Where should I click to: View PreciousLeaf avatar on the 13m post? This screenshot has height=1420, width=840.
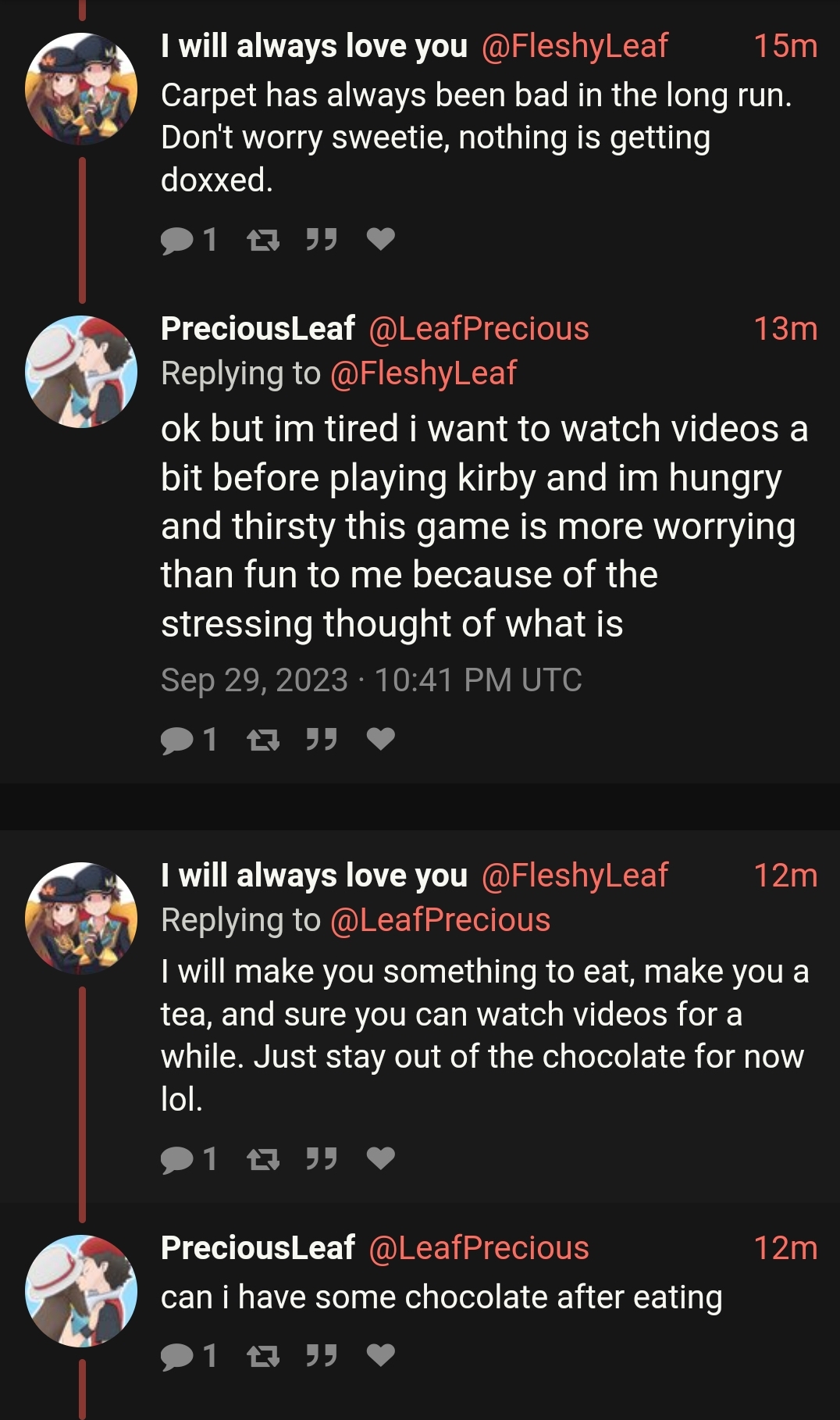click(x=81, y=372)
